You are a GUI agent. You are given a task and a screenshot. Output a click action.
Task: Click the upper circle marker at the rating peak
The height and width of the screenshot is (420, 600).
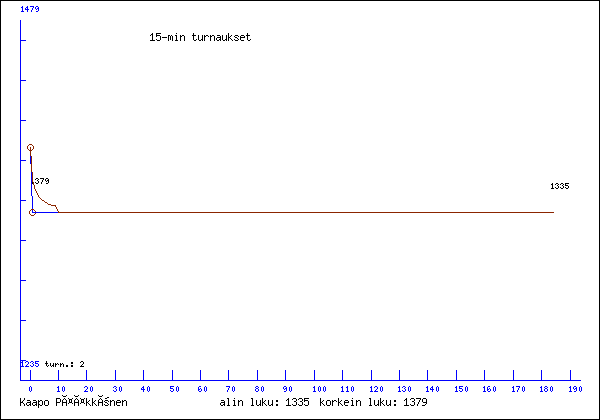[31, 147]
